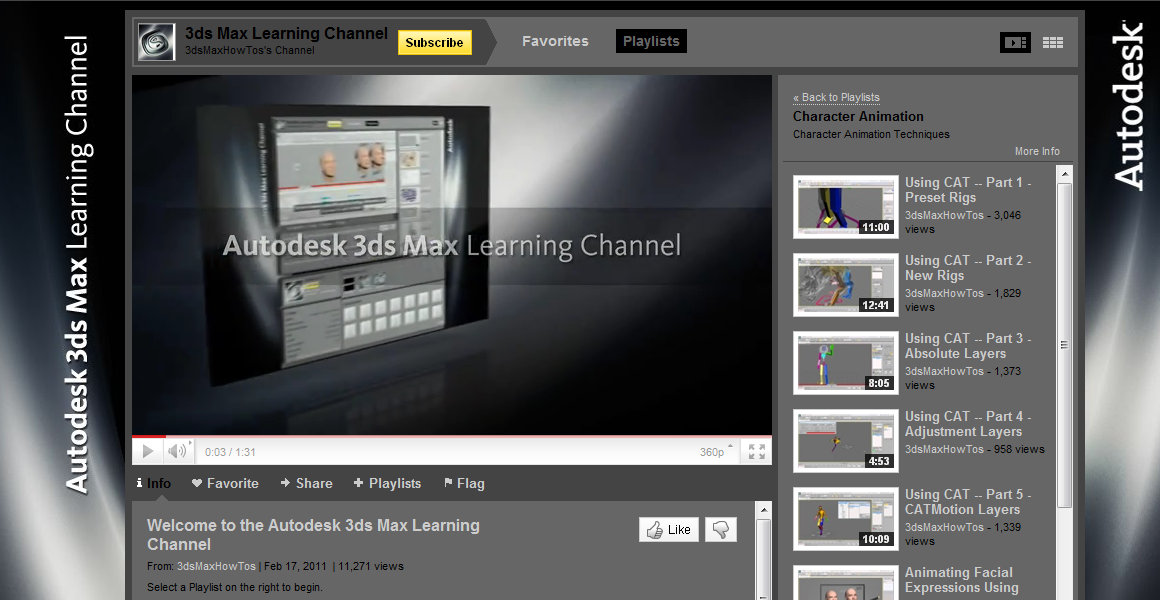The image size is (1160, 600).
Task: Expand the volume slider arrow
Action: pyautogui.click(x=192, y=444)
